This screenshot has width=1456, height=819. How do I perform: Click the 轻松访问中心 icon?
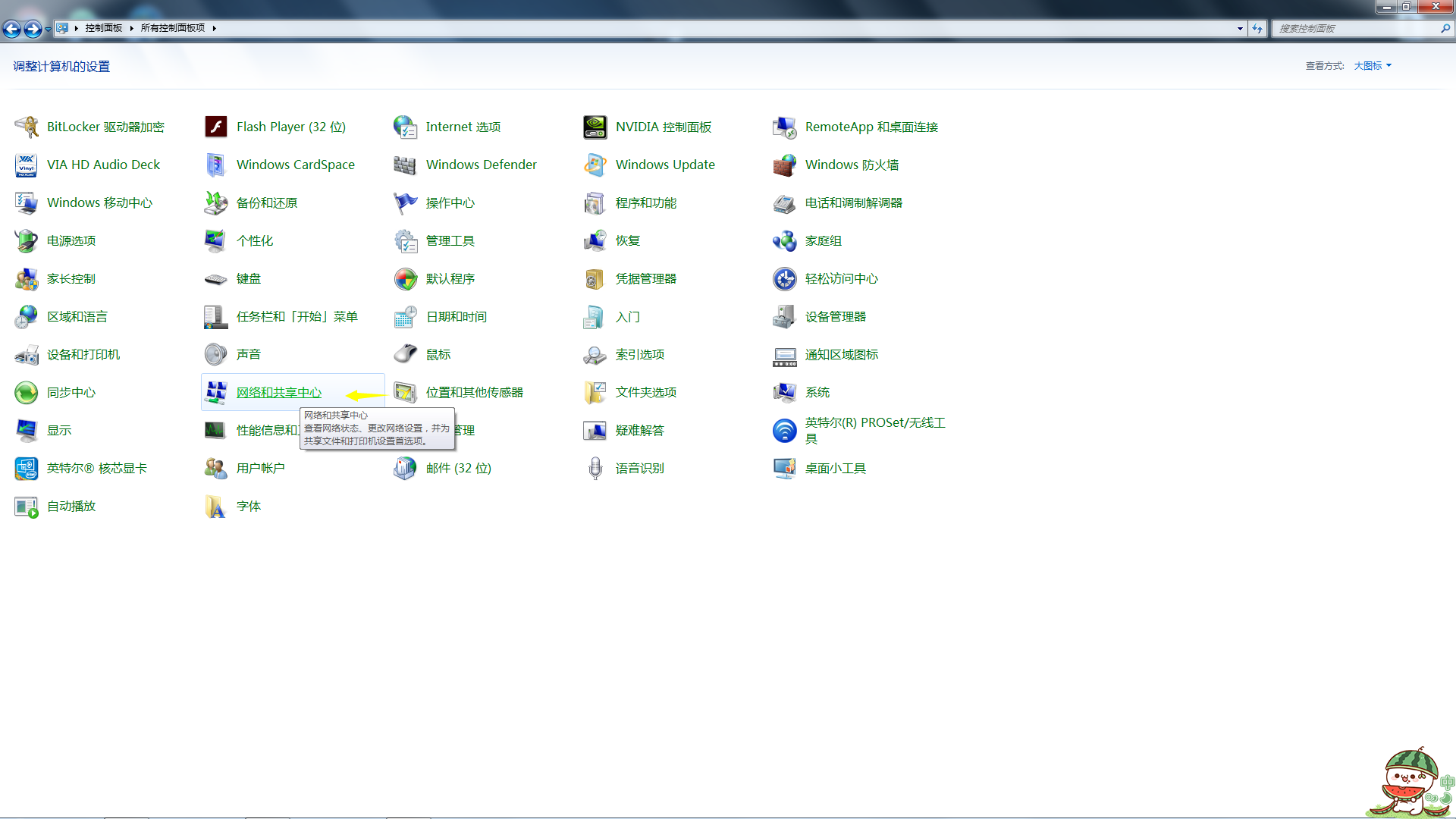coord(785,278)
